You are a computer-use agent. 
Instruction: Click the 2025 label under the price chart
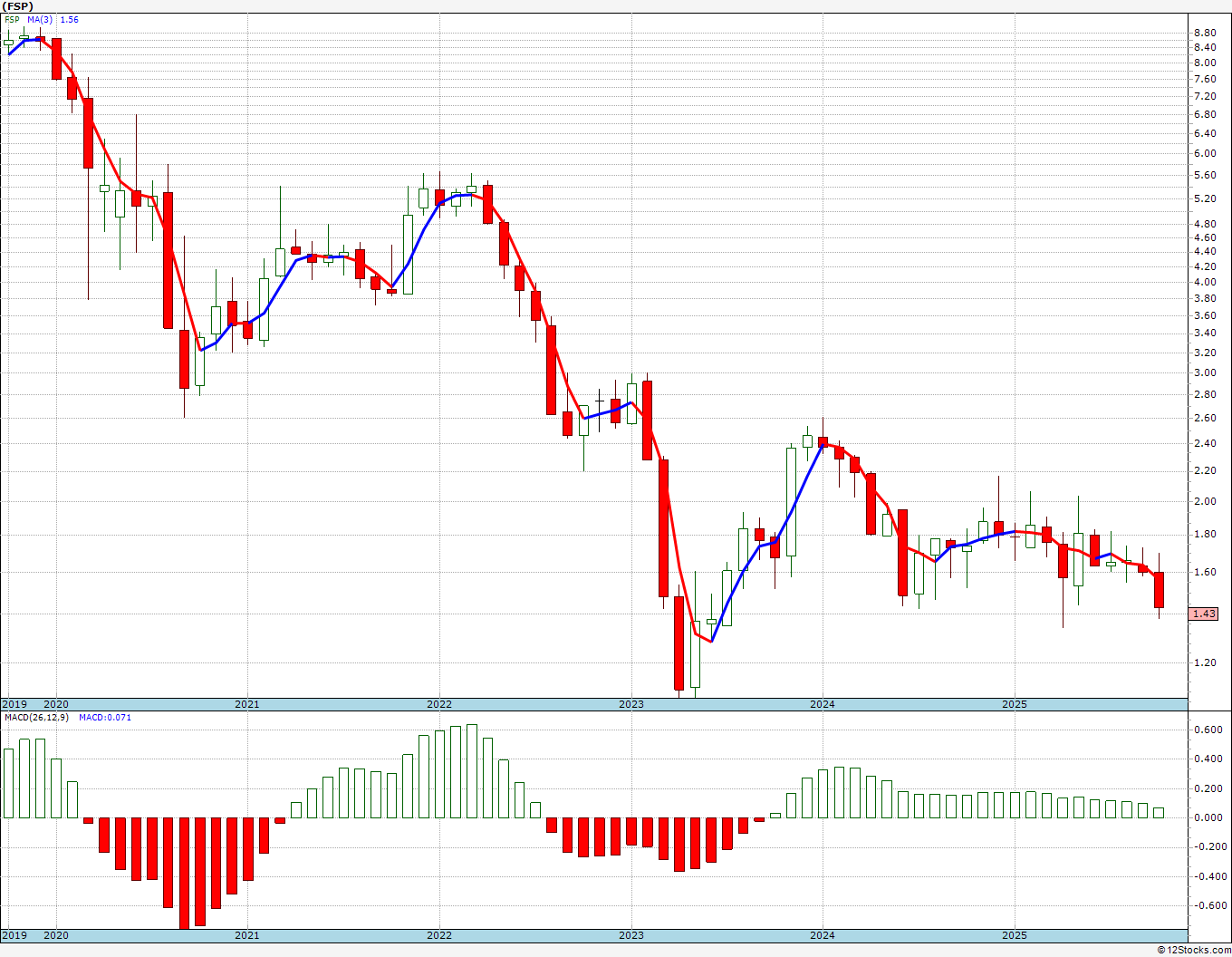click(1015, 704)
